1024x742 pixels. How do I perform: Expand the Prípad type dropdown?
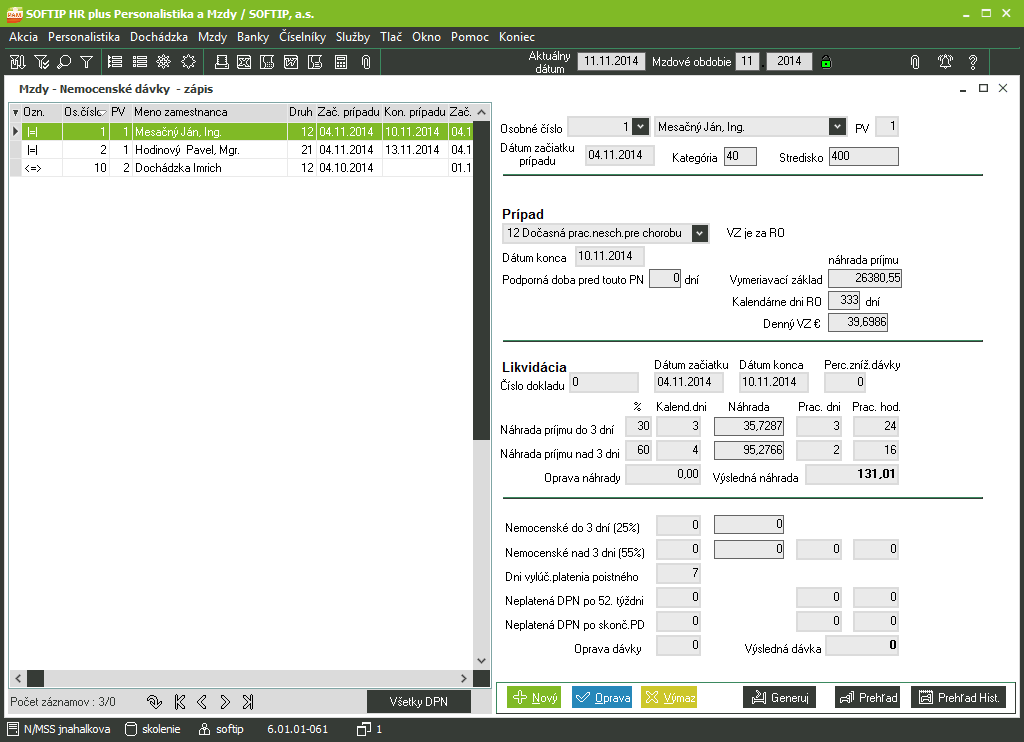click(x=699, y=233)
